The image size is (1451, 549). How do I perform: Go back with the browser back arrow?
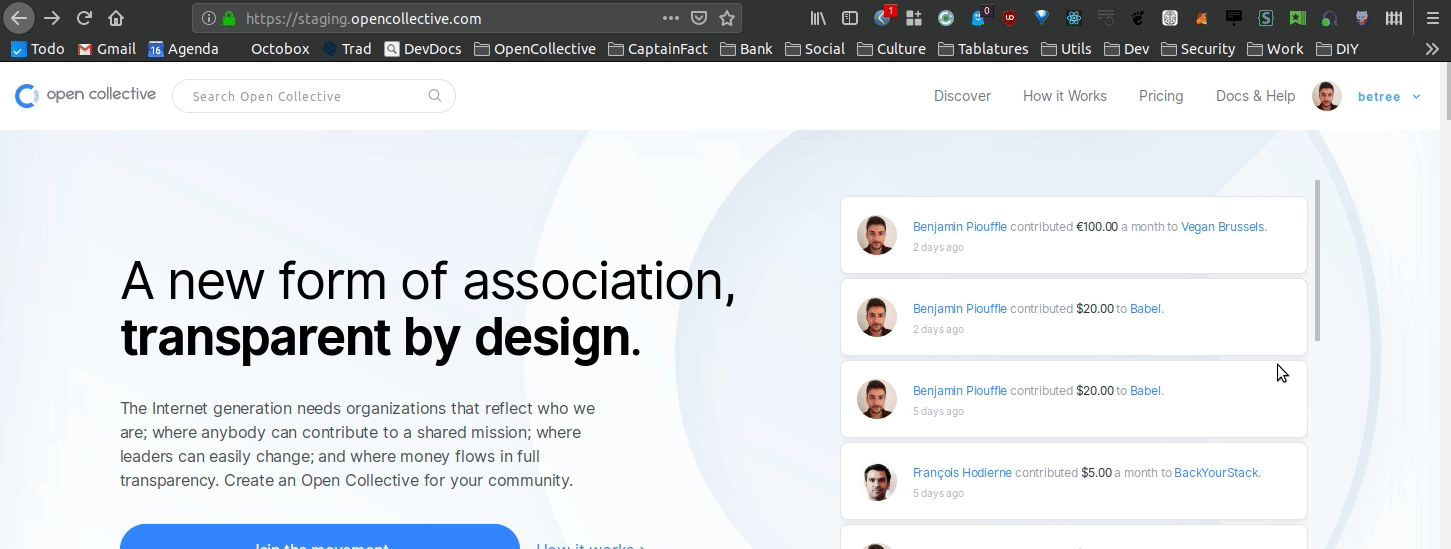point(19,18)
